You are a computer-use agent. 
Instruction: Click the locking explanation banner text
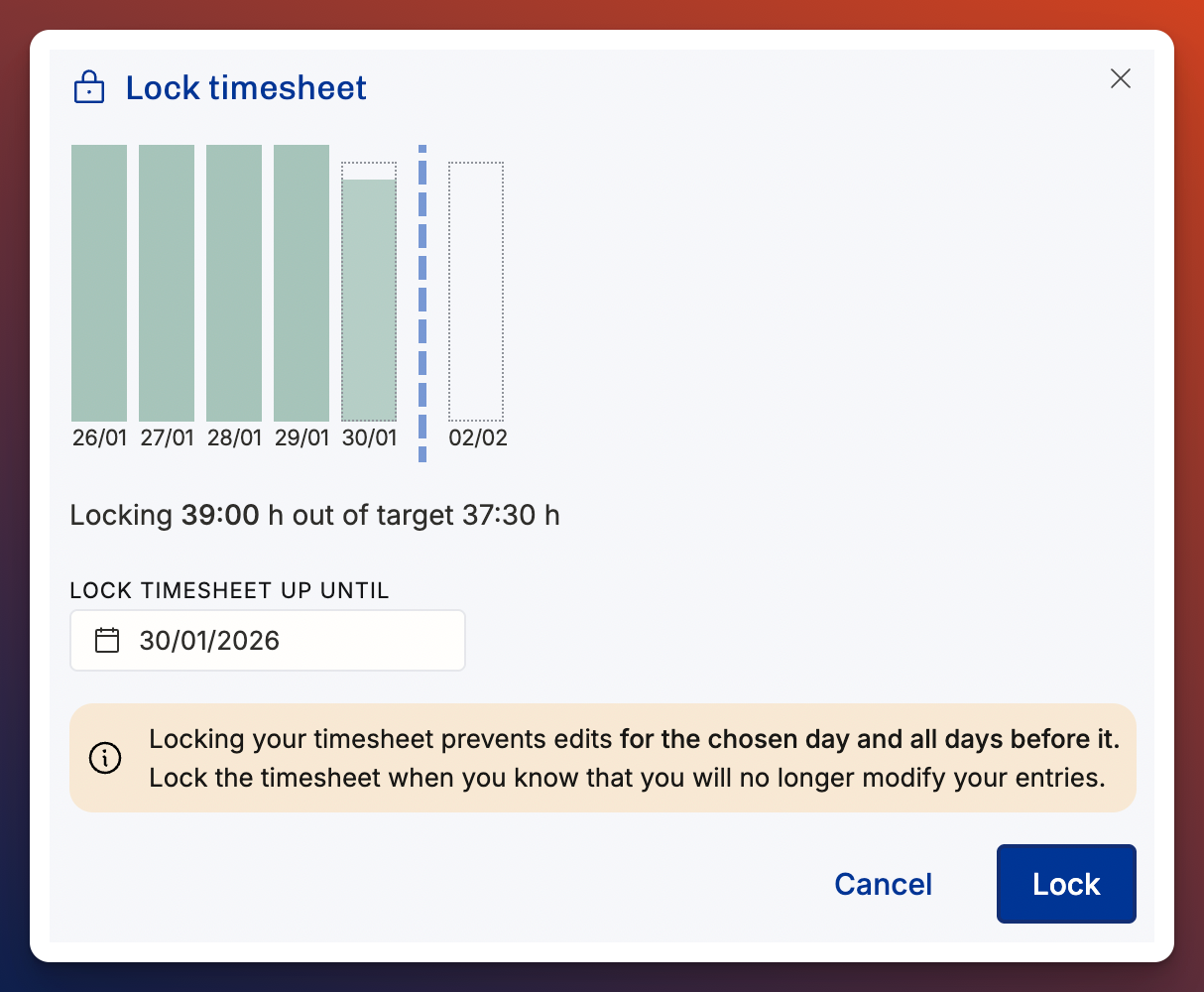pos(635,758)
